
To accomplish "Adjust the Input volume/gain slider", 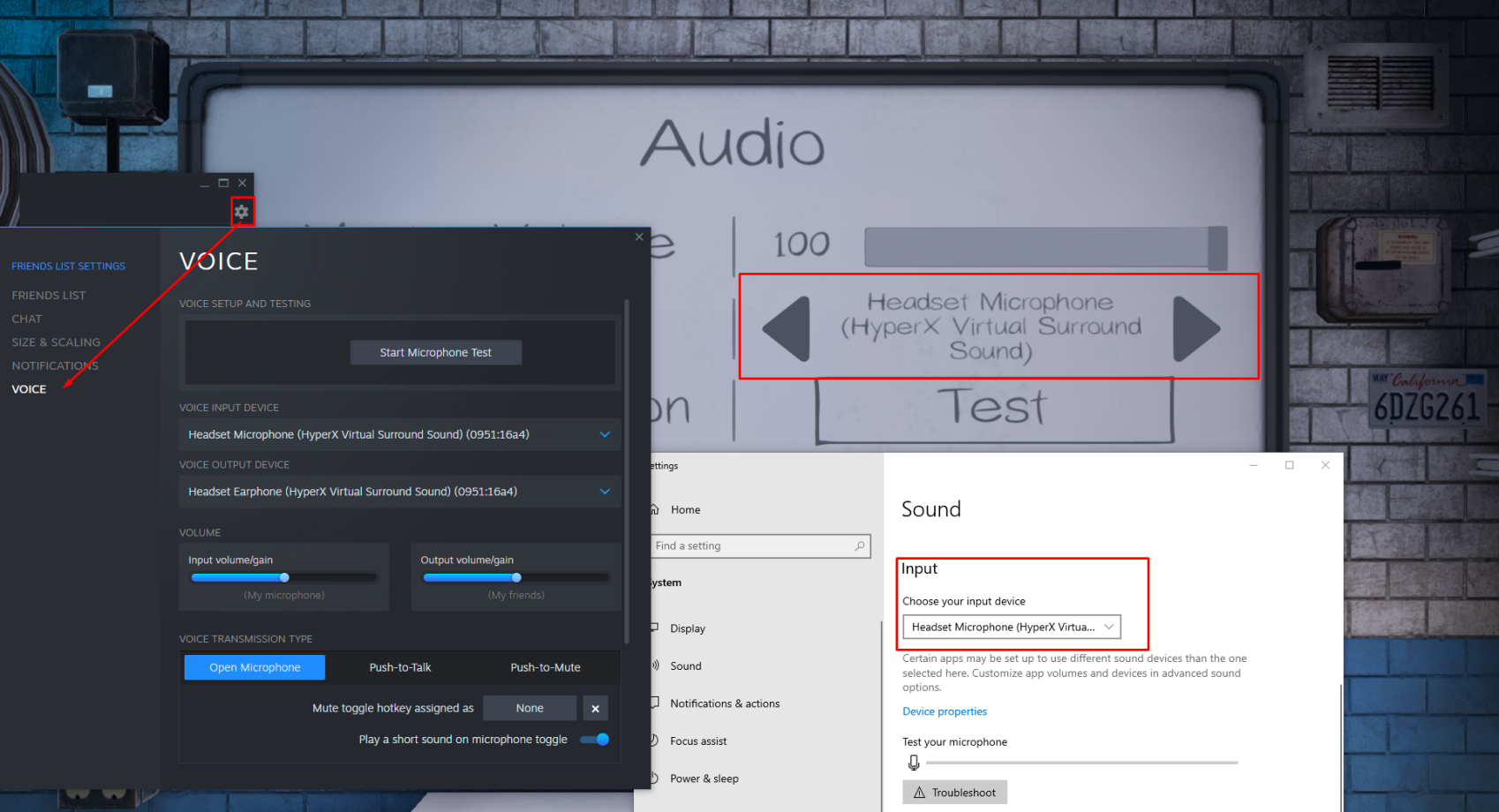I will click(x=283, y=576).
